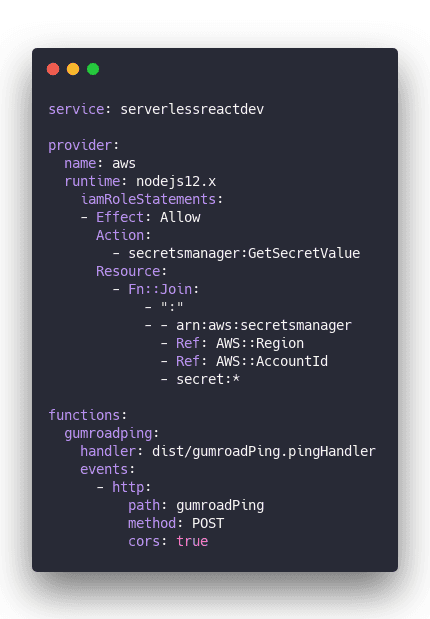Click the gumroadping function name
Screen dimensions: 430x619
tap(108, 433)
